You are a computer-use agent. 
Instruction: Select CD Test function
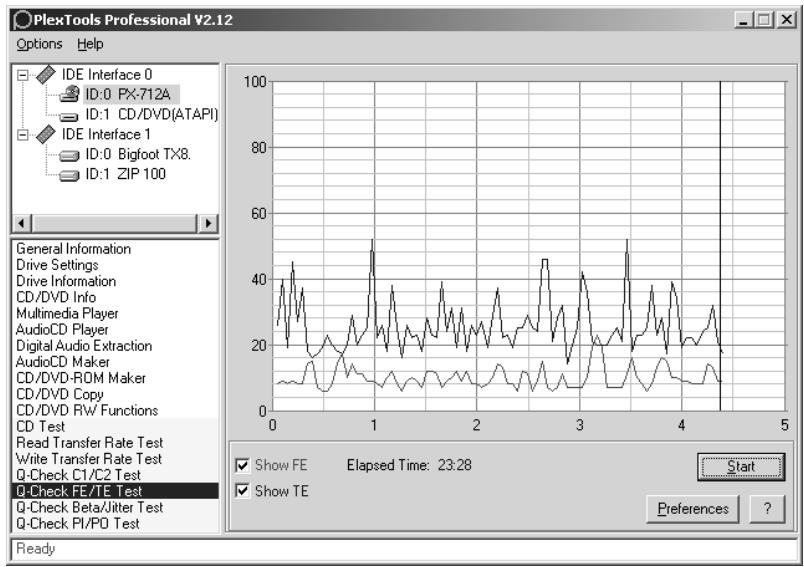click(41, 427)
